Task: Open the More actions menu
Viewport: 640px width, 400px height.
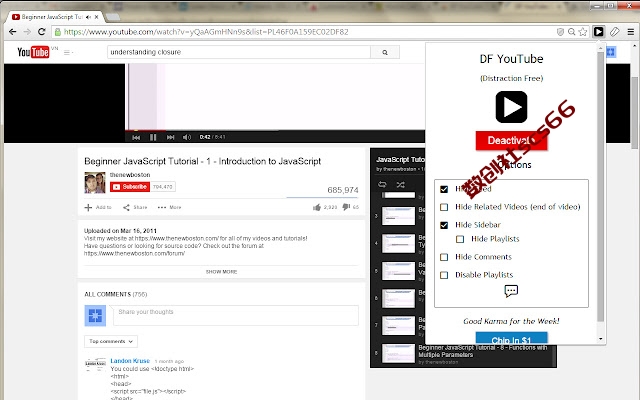Action: (169, 207)
